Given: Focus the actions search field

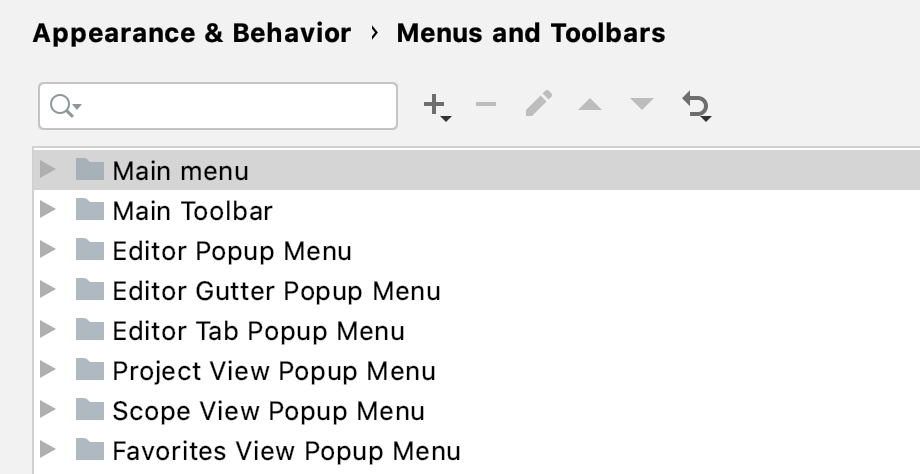Looking at the screenshot, I should [218, 106].
